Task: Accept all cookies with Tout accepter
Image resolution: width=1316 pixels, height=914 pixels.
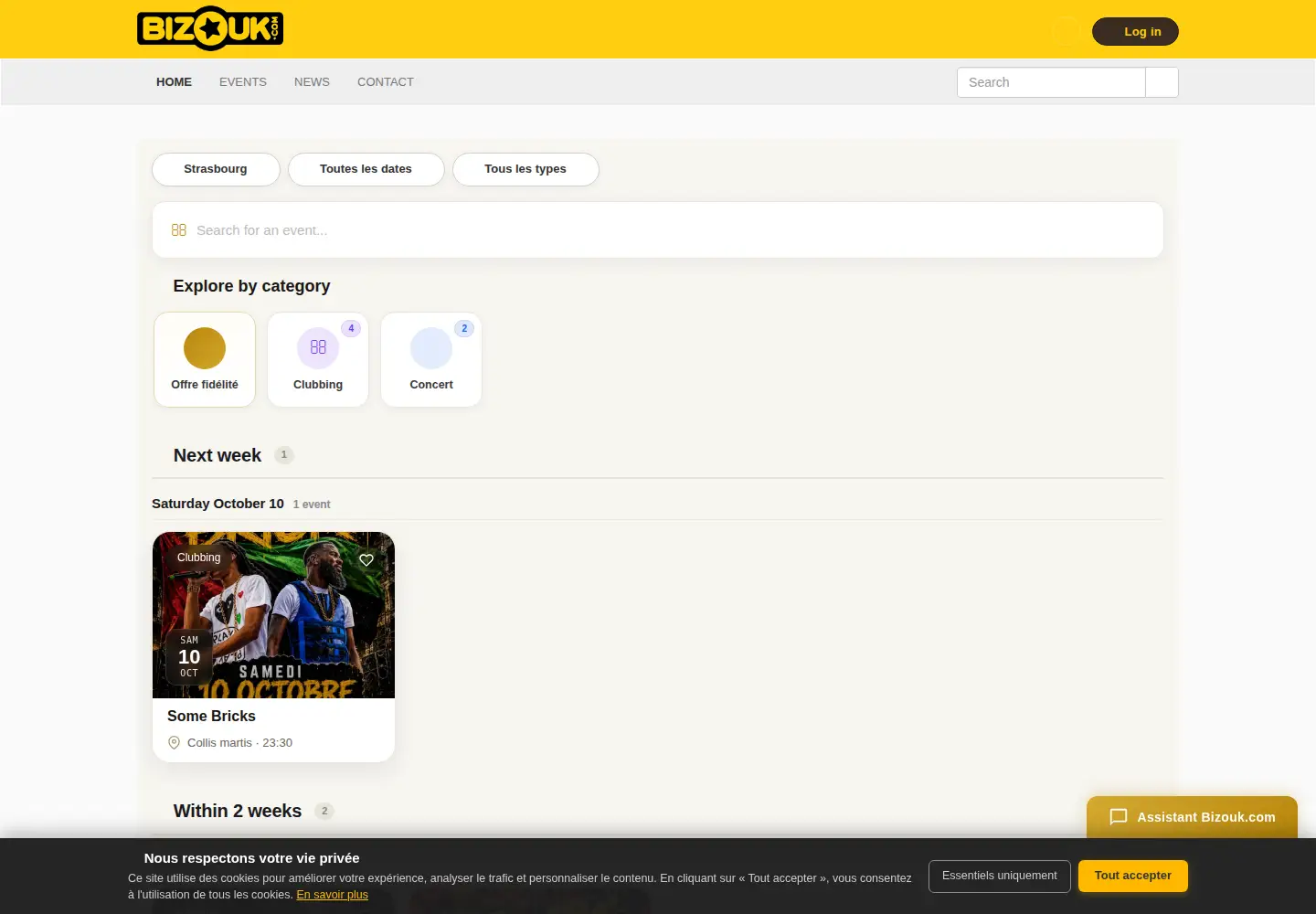Action: point(1133,876)
